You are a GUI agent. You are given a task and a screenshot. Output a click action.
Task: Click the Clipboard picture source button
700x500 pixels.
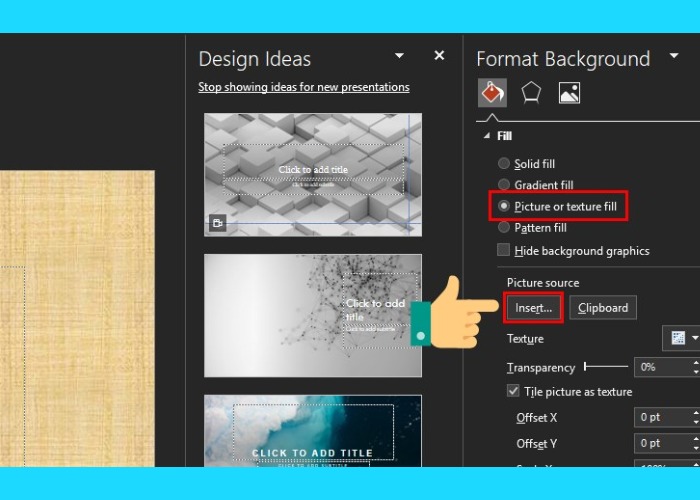(603, 308)
